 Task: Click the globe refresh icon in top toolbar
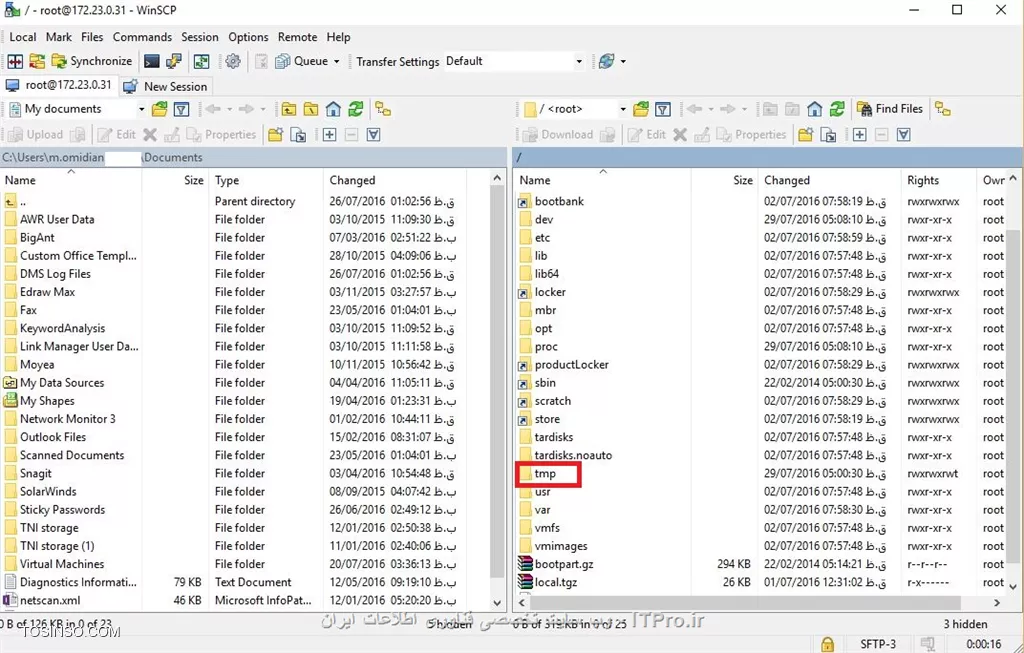coord(607,61)
